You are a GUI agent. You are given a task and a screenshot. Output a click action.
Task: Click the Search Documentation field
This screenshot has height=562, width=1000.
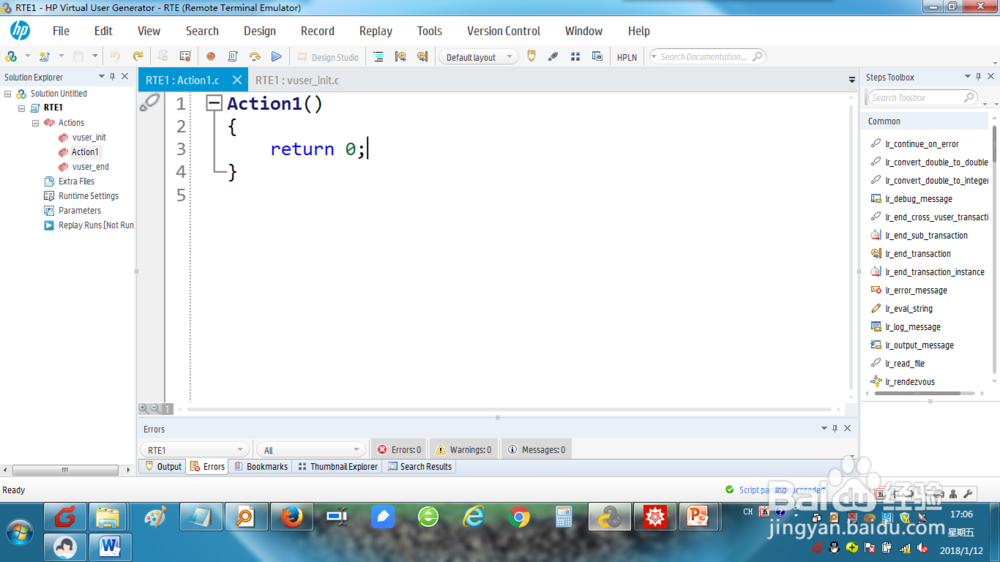tap(707, 57)
